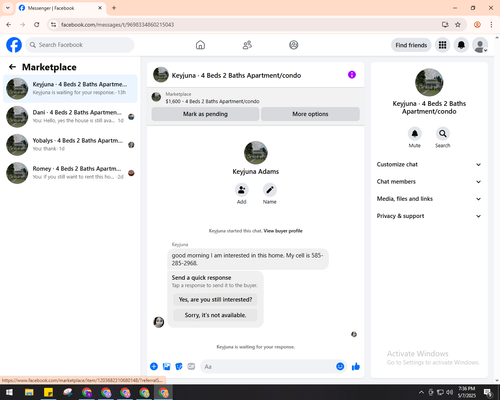The height and width of the screenshot is (400, 500).
Task: Open the emoji picker in message box
Action: tap(340, 366)
